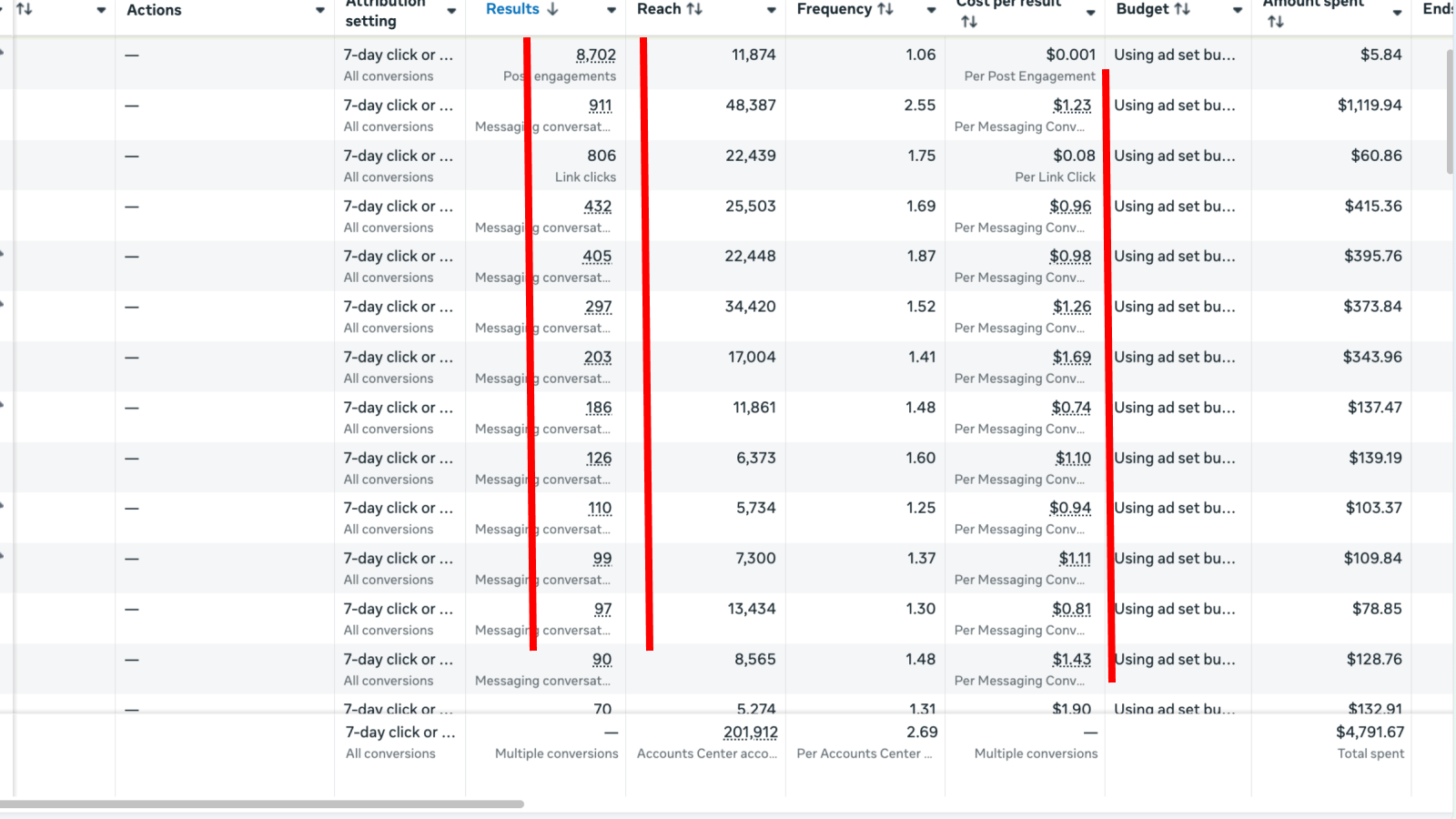Screen dimensions: 1456x819
Task: Sort using the Budget arrows icon
Action: pos(1182,9)
